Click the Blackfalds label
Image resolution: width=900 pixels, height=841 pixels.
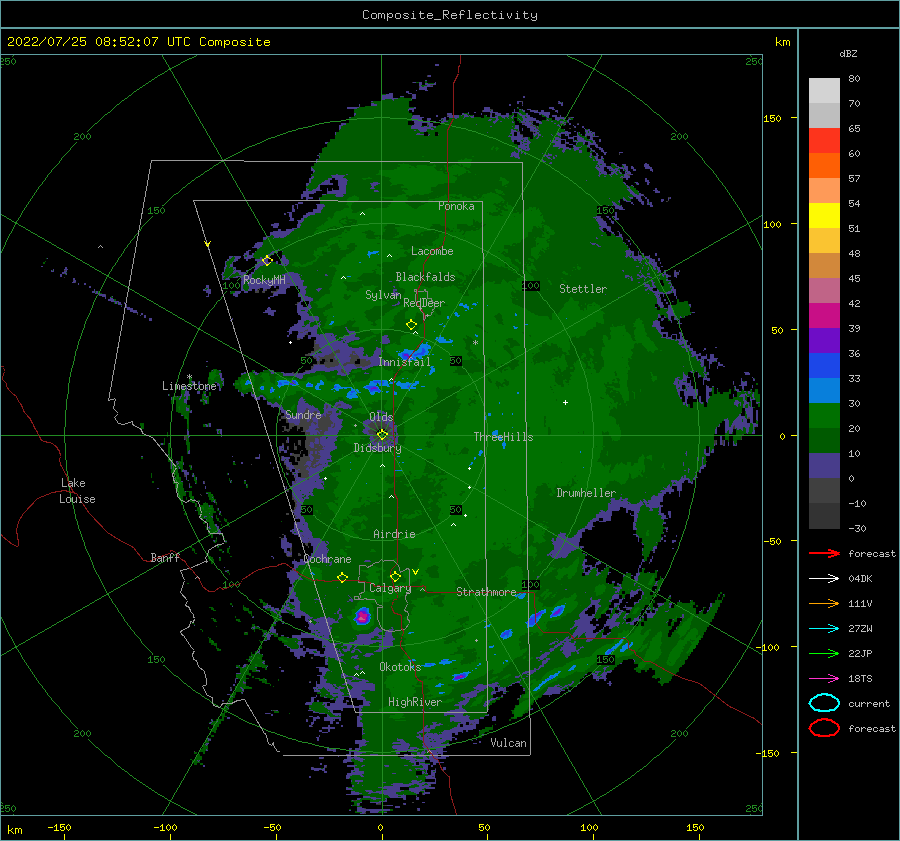pyautogui.click(x=425, y=277)
